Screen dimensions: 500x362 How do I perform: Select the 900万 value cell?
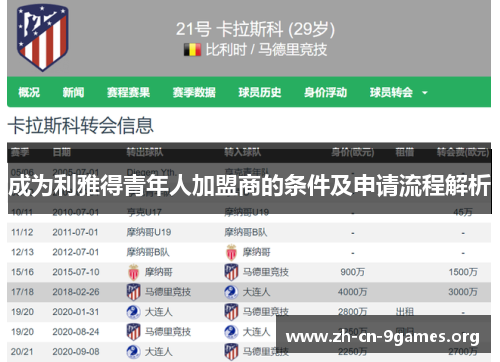(x=352, y=272)
